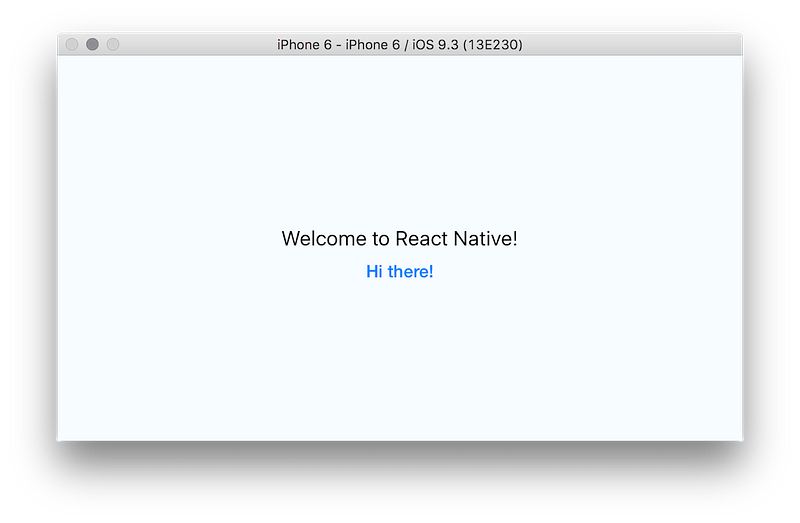The image size is (800, 523).
Task: Click the "Welcome to React Native!" heading
Action: point(399,238)
